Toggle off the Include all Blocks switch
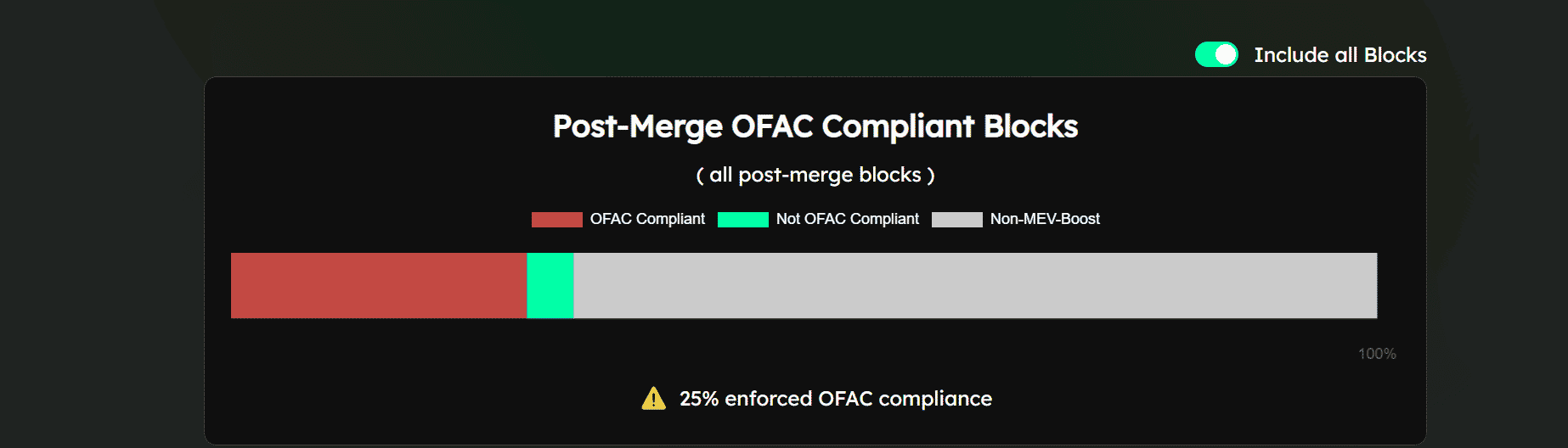The width and height of the screenshot is (1568, 448). (1216, 54)
